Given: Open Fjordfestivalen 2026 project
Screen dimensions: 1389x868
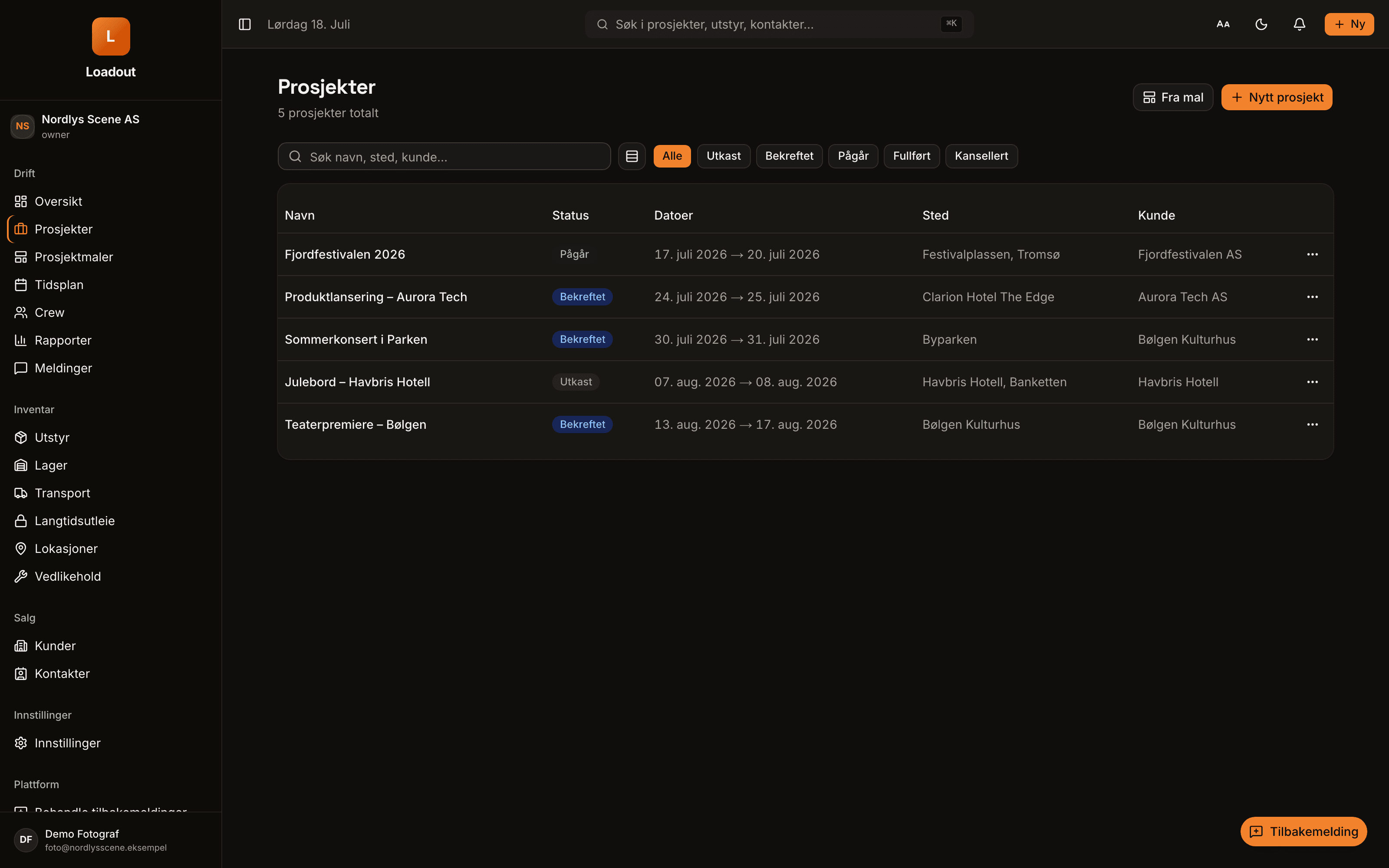Looking at the screenshot, I should point(345,254).
